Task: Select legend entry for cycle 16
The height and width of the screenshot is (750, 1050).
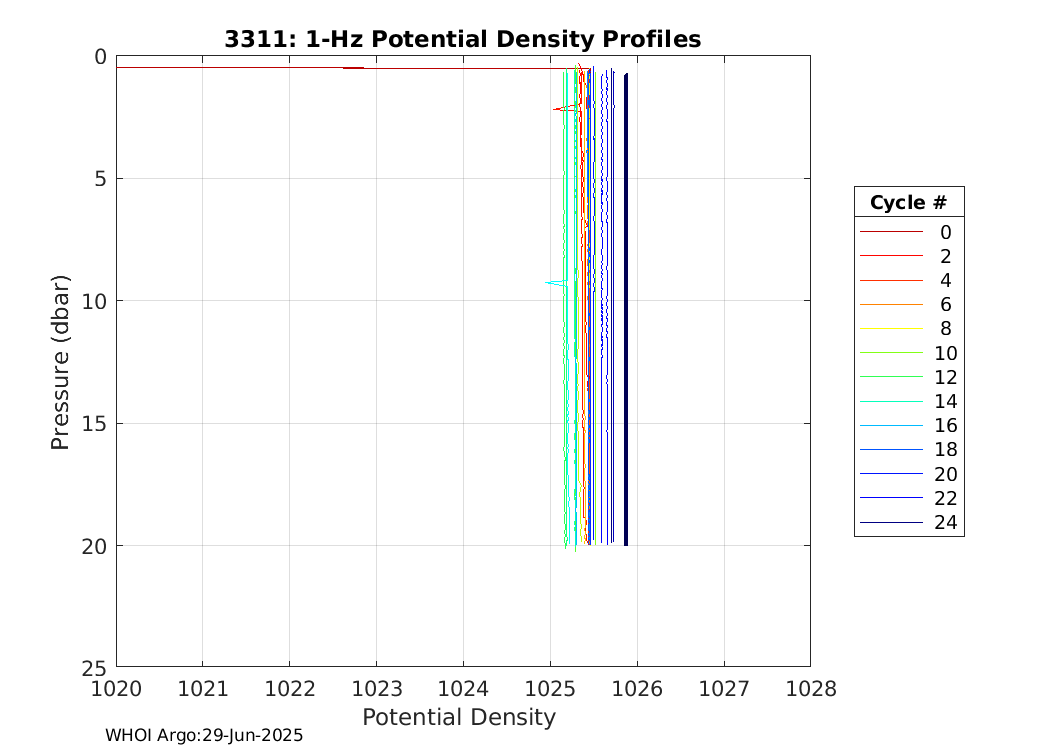Action: 909,425
